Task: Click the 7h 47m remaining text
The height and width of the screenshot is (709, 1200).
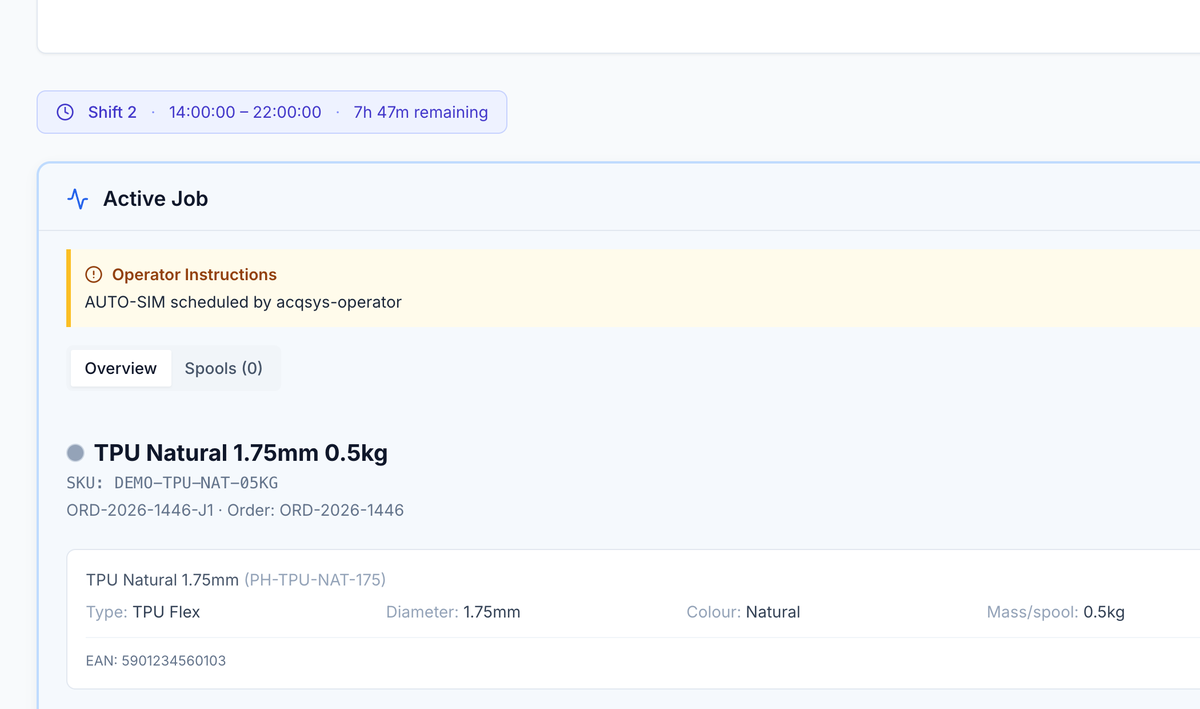Action: 421,112
